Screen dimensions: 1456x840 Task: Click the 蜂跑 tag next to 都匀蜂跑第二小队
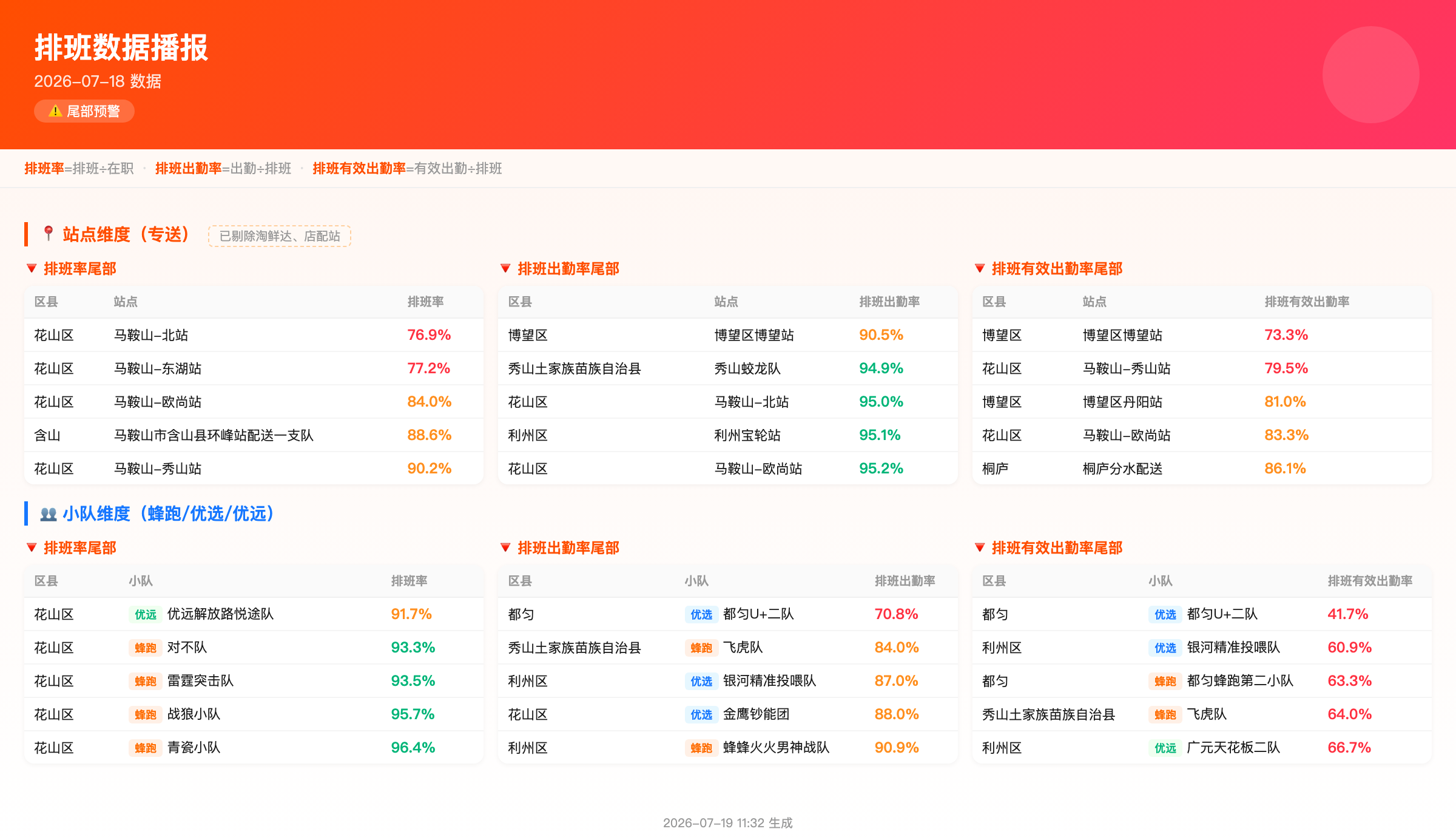[x=1165, y=681]
